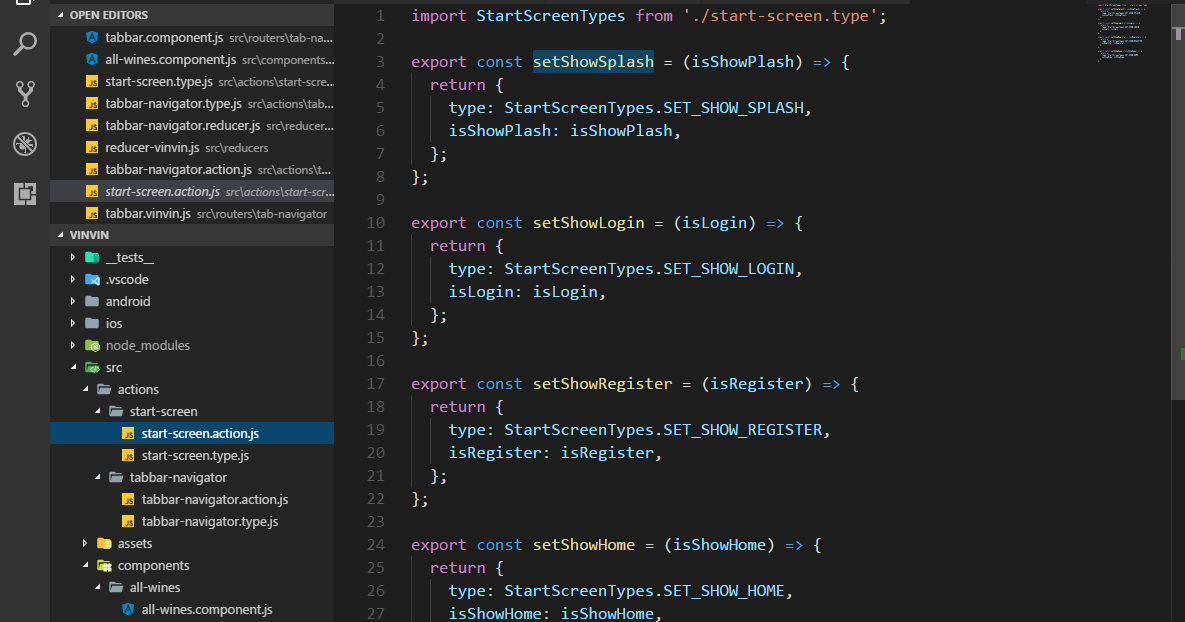The width and height of the screenshot is (1185, 622).
Task: Click the folder icon of .vscode
Action: (92, 280)
